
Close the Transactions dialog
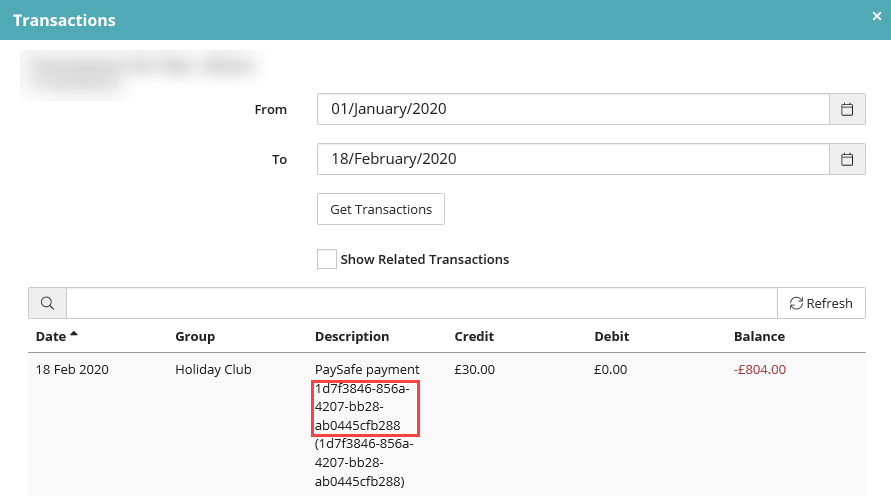(x=877, y=16)
